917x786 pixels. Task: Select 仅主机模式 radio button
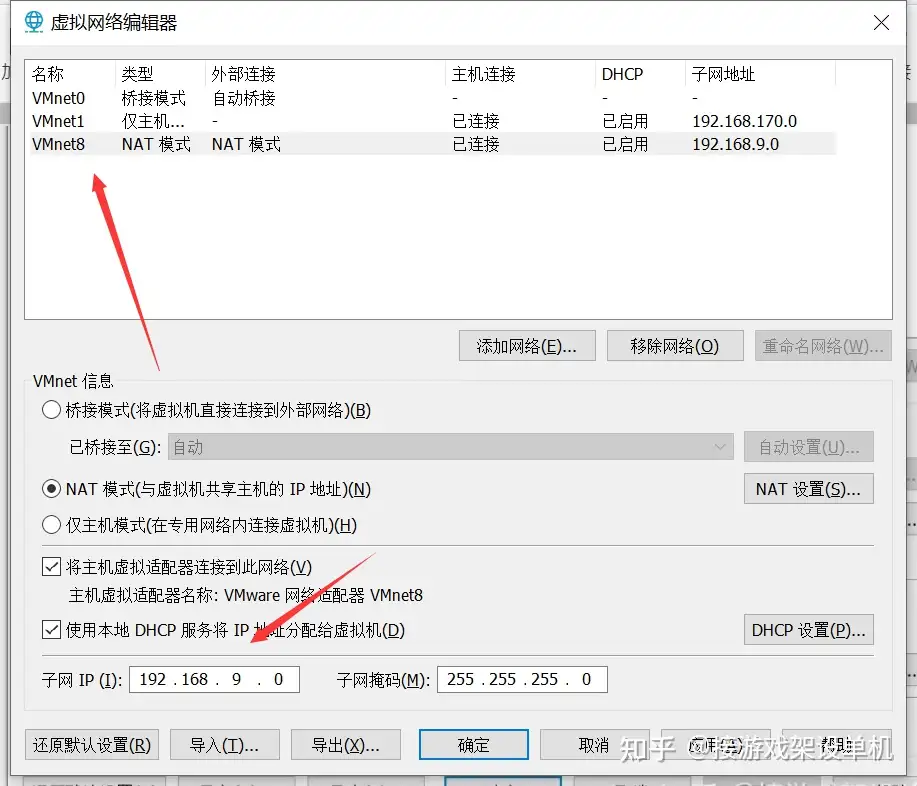click(x=51, y=525)
